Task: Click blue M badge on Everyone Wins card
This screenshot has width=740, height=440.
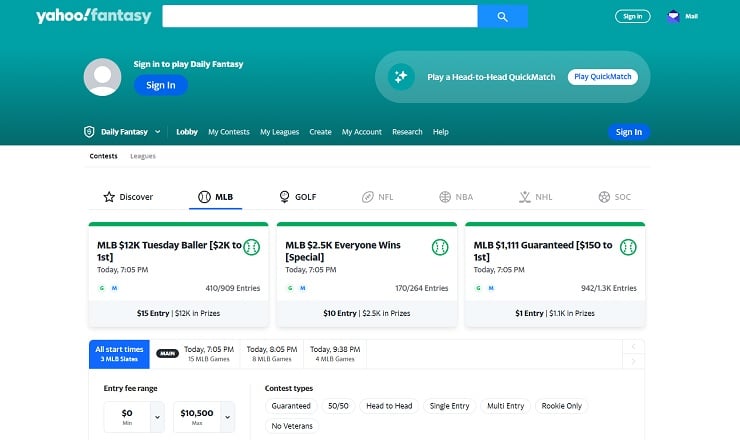Action: click(x=303, y=288)
